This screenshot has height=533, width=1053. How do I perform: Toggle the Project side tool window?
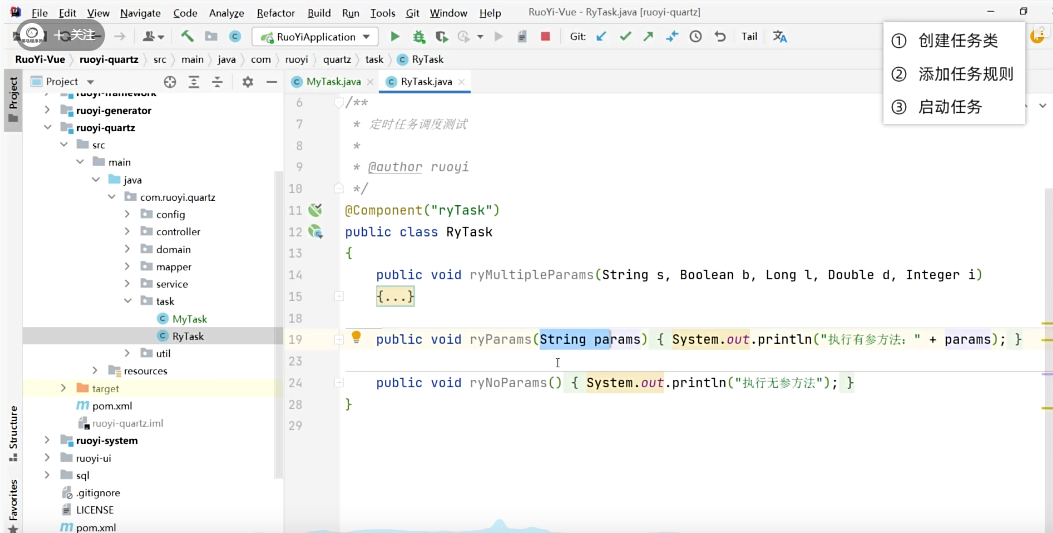coord(13,99)
